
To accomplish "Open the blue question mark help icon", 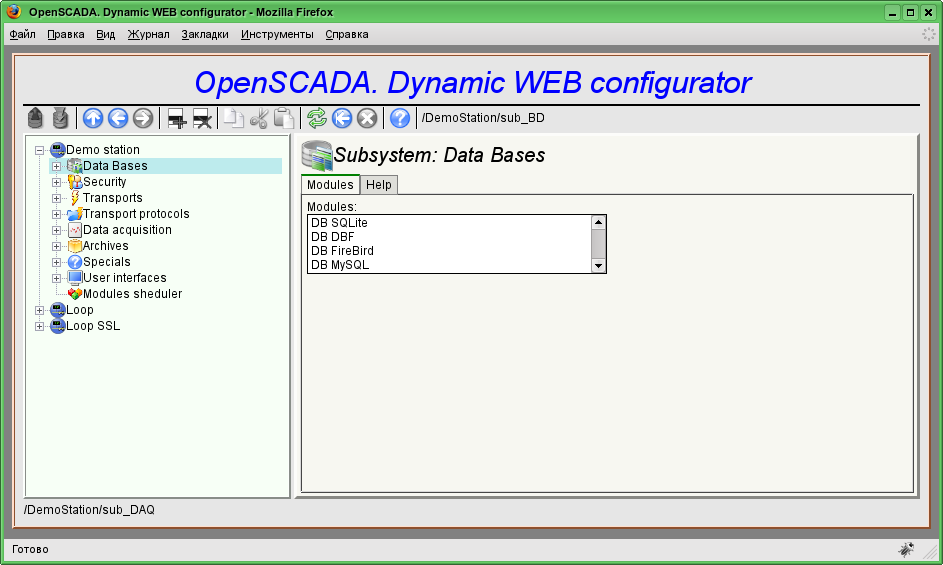I will point(400,118).
